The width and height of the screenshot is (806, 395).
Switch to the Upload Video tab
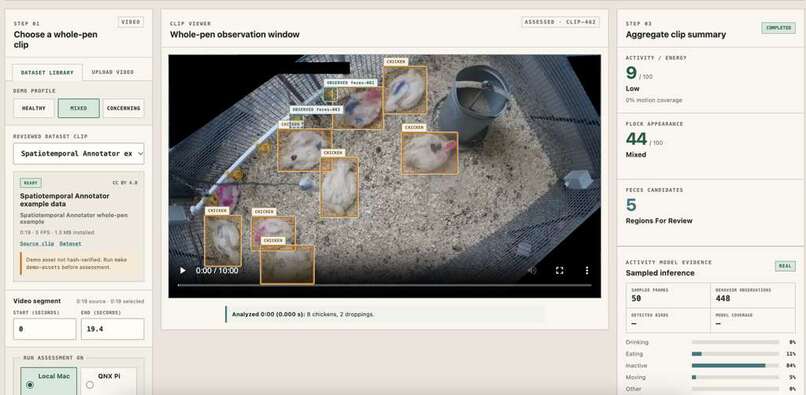click(x=113, y=72)
